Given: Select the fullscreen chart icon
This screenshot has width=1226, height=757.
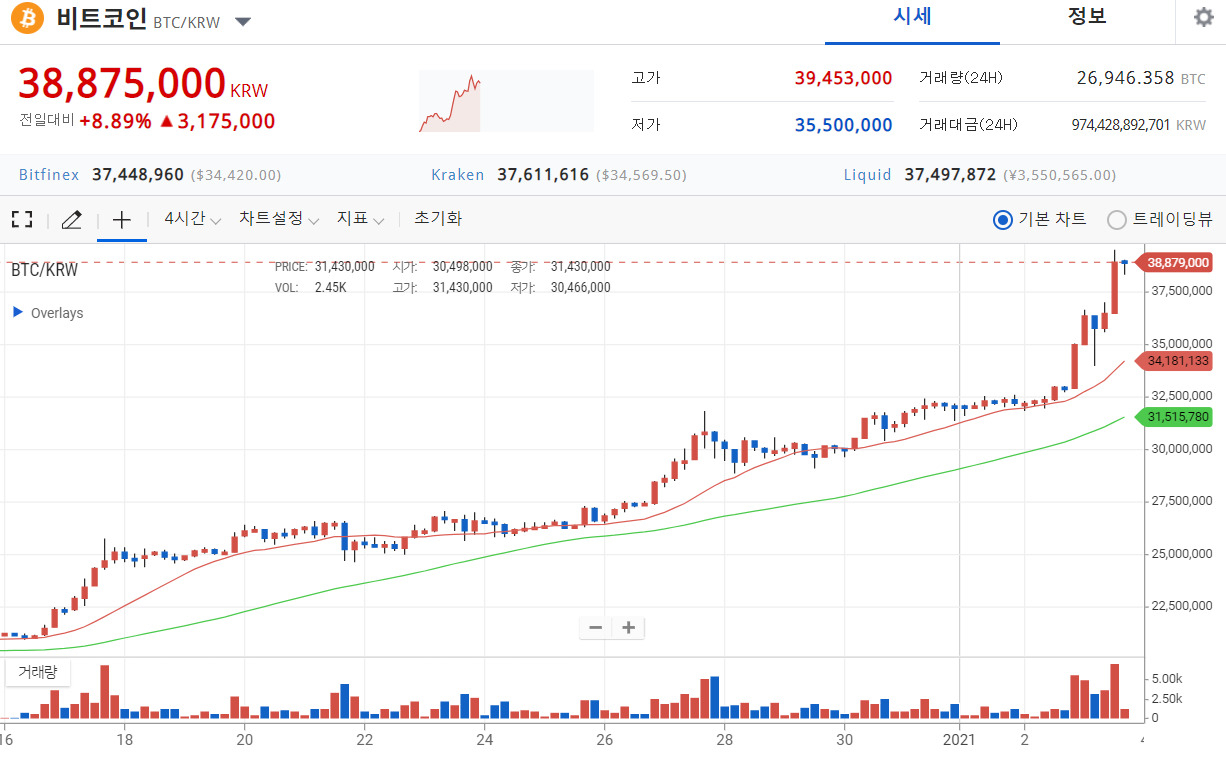Looking at the screenshot, I should point(21,218).
